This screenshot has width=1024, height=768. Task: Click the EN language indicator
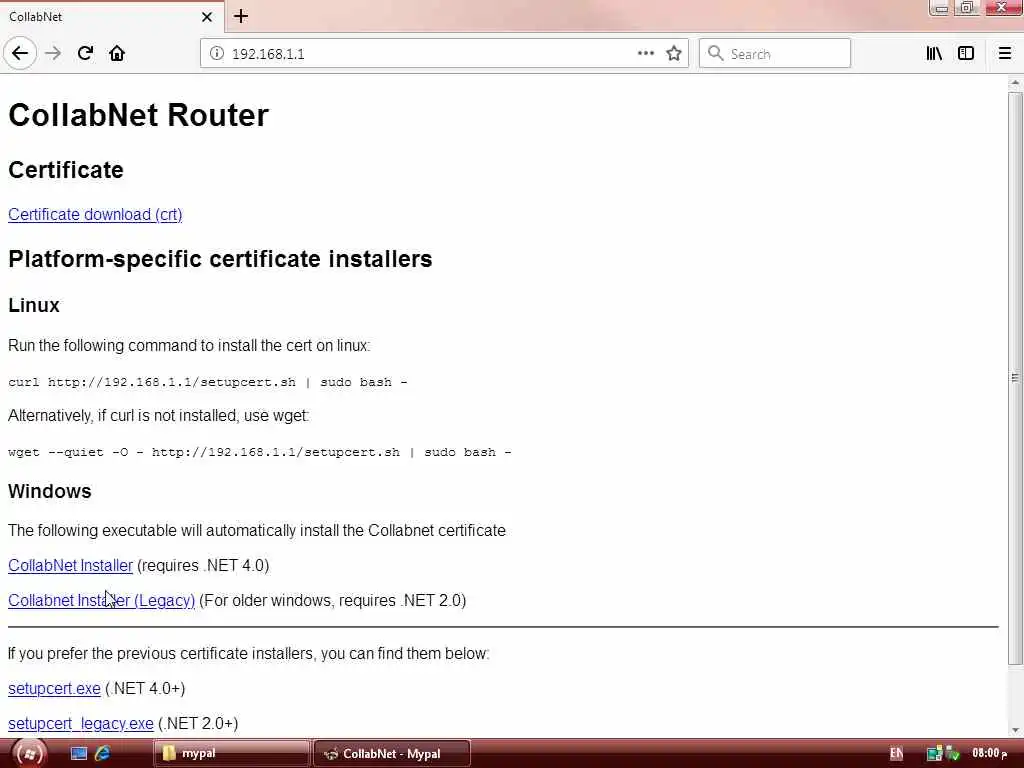tap(897, 754)
